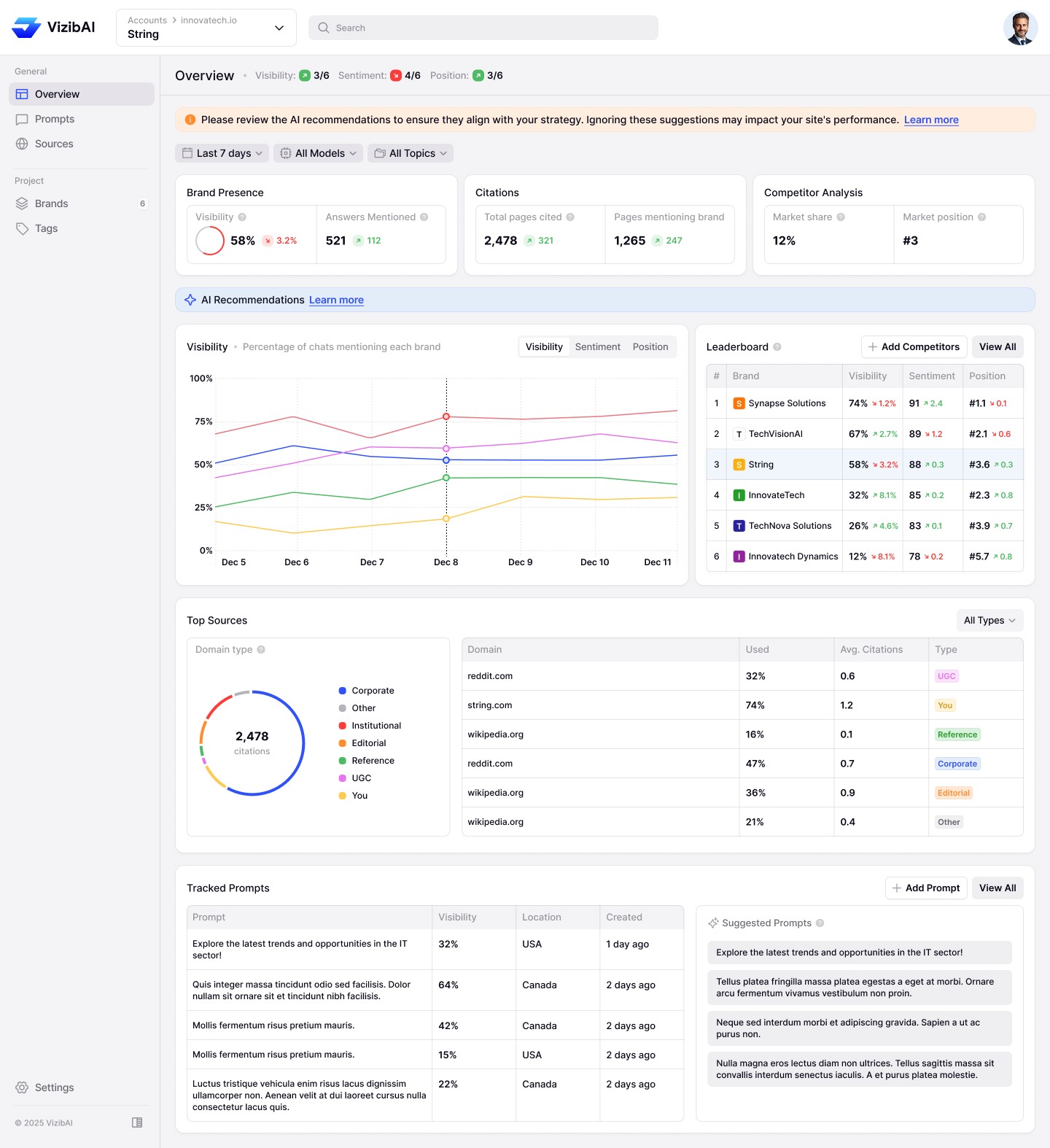Open the All Topics filter dropdown
This screenshot has width=1050, height=1148.
click(x=411, y=153)
